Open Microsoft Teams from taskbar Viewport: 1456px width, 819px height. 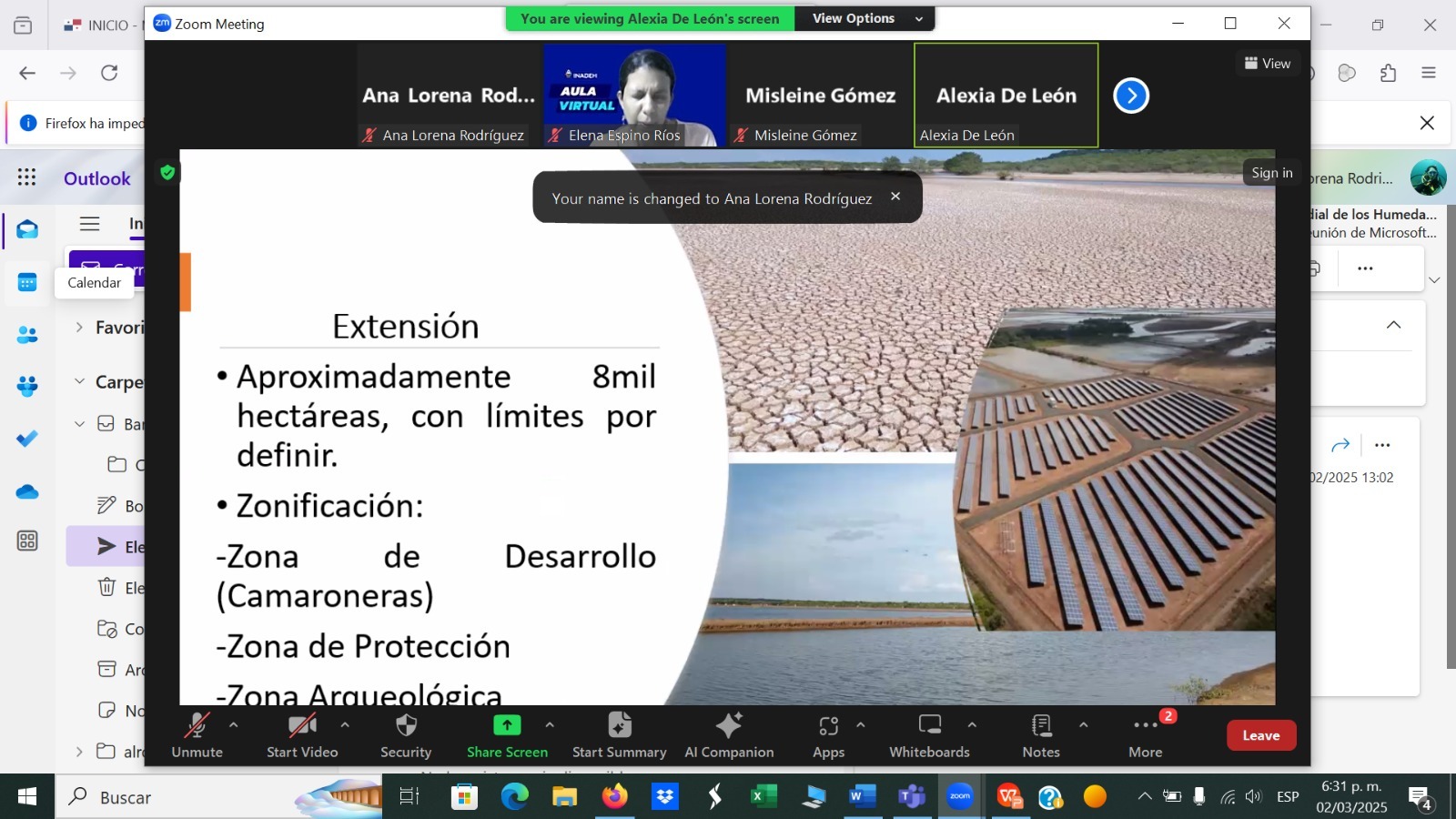[910, 797]
